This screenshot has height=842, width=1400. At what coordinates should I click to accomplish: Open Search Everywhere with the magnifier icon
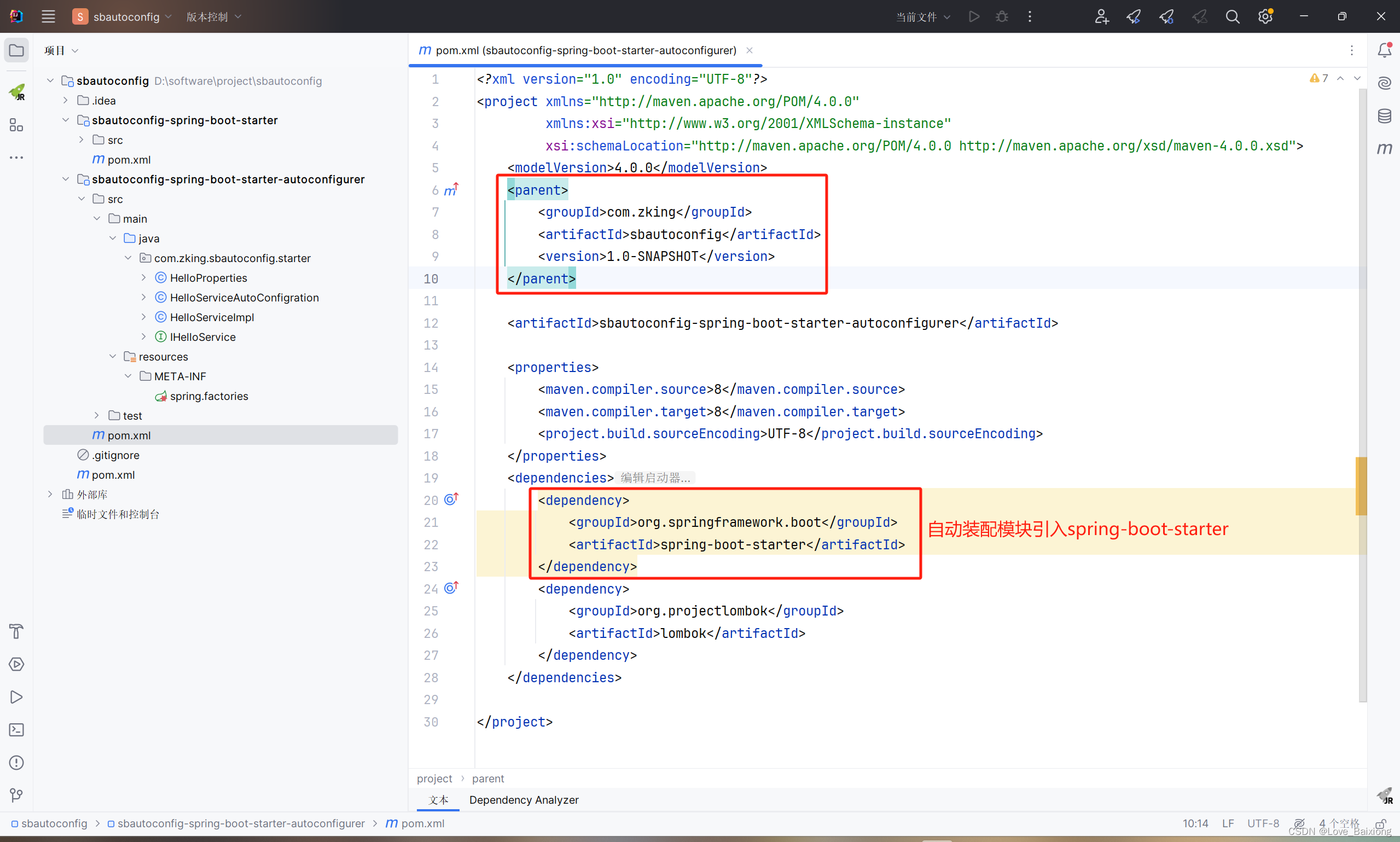coord(1233,16)
